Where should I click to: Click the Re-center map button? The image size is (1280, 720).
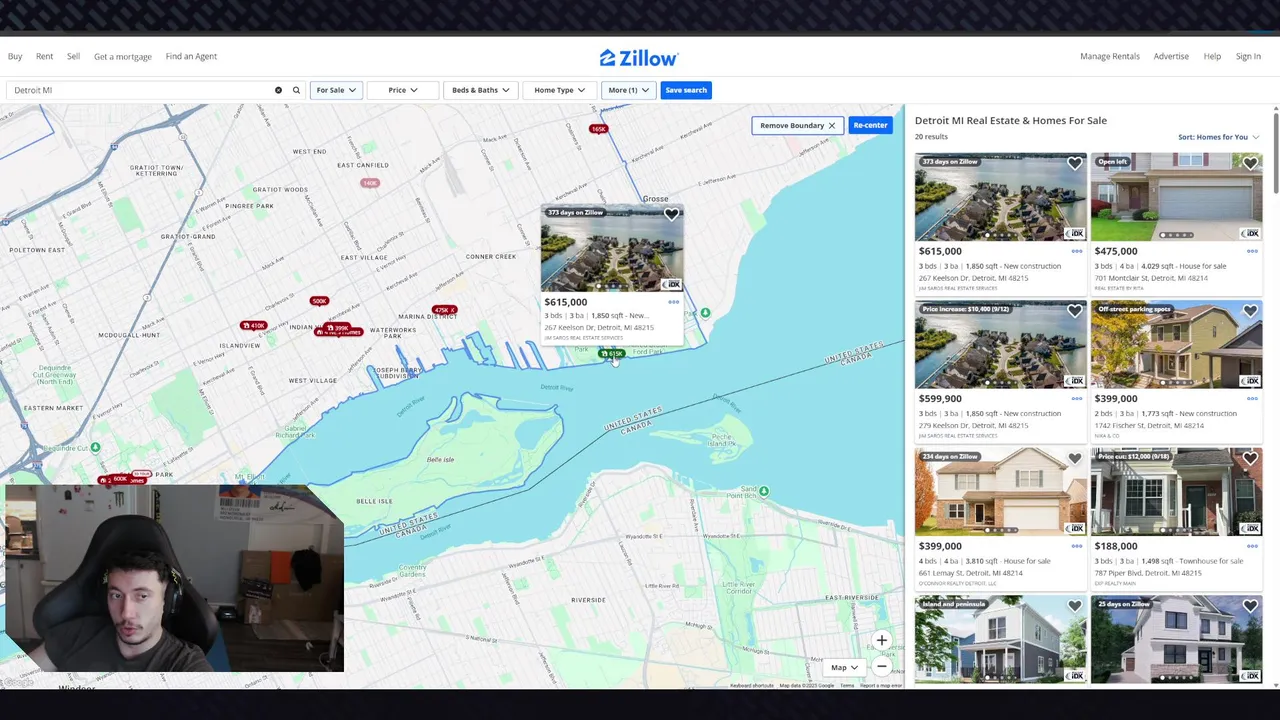coord(870,125)
